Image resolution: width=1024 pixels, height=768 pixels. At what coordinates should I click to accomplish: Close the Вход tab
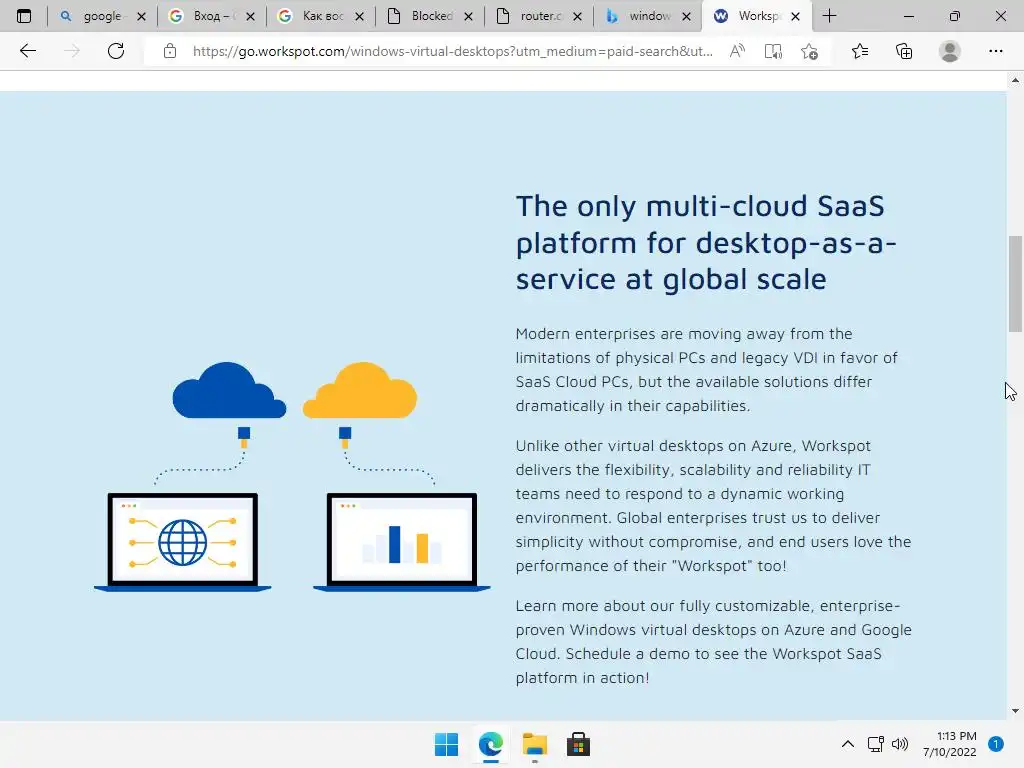(x=250, y=16)
